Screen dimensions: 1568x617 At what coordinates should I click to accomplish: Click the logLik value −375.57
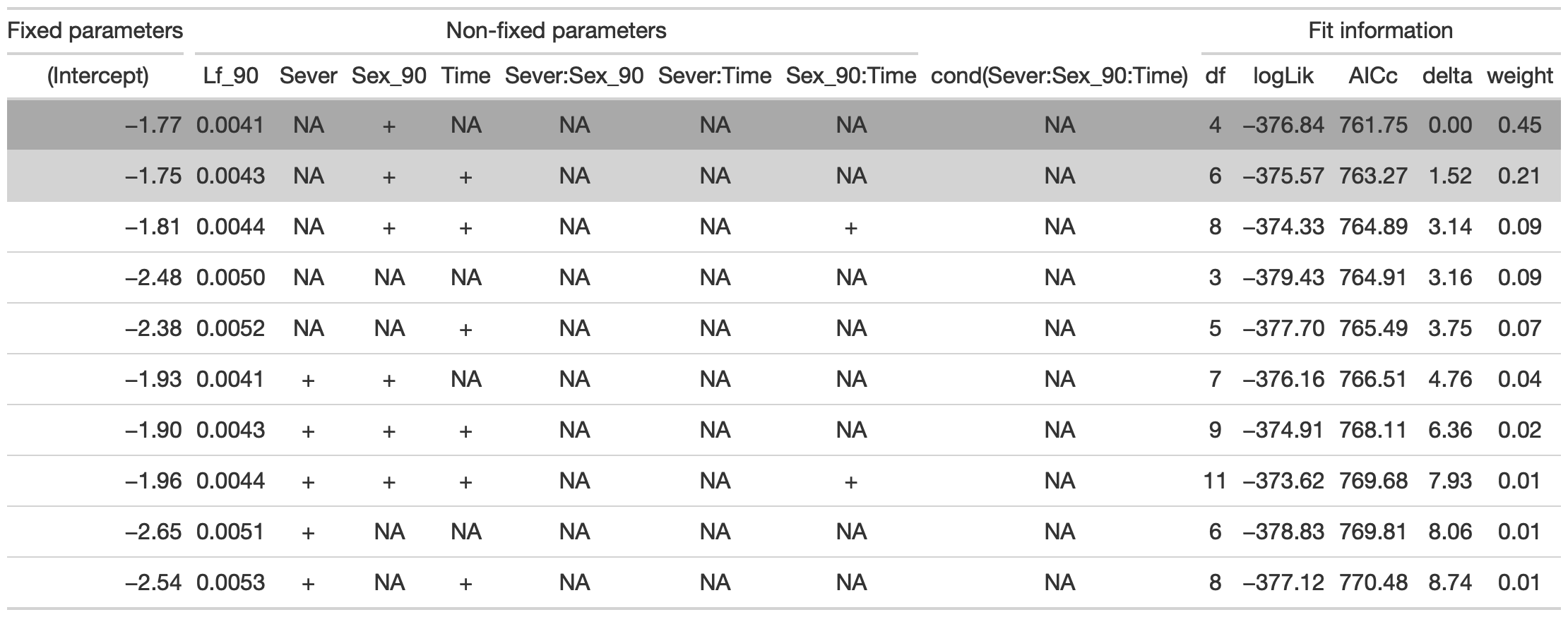(1283, 176)
